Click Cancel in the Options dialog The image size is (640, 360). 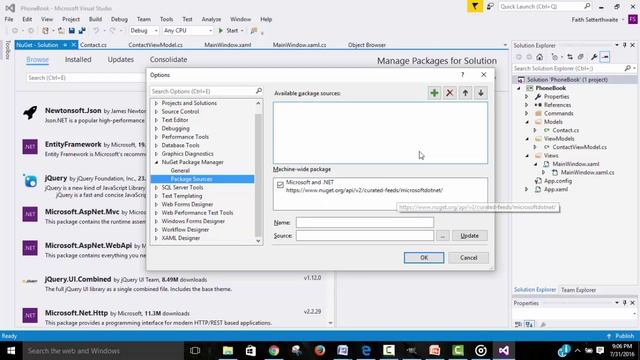point(468,258)
